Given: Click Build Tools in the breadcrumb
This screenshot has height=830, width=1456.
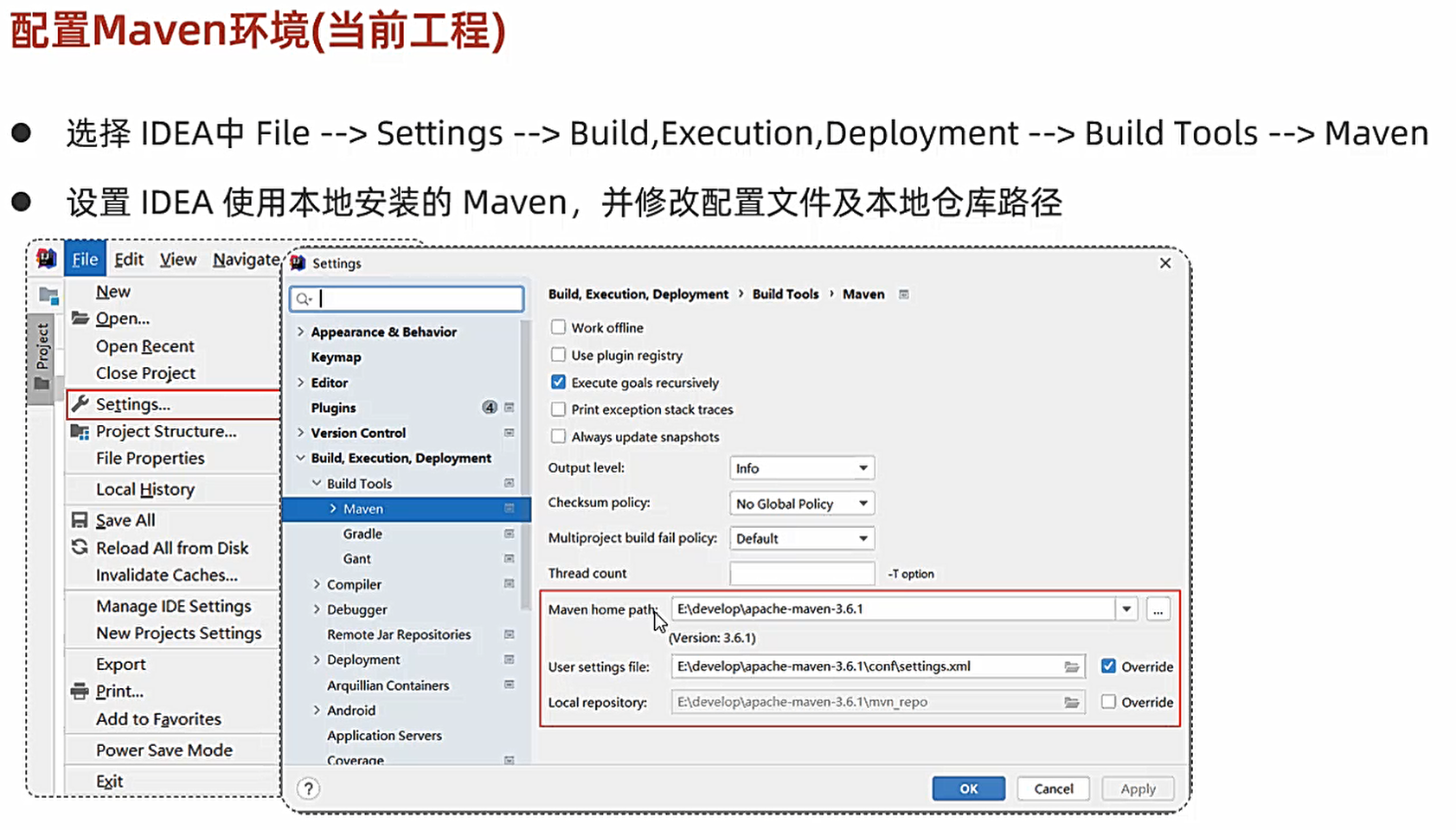Looking at the screenshot, I should click(785, 294).
